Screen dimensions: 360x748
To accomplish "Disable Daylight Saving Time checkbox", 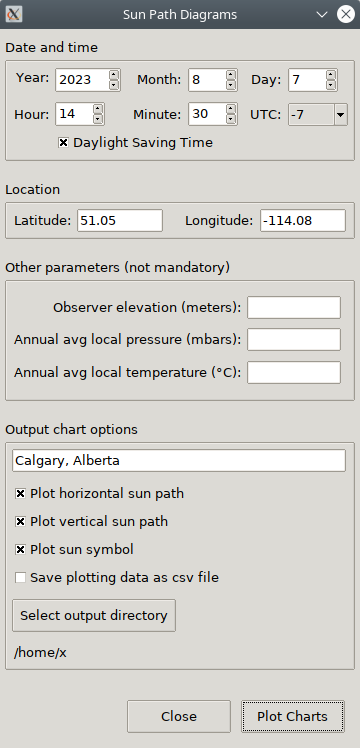I will pyautogui.click(x=63, y=143).
